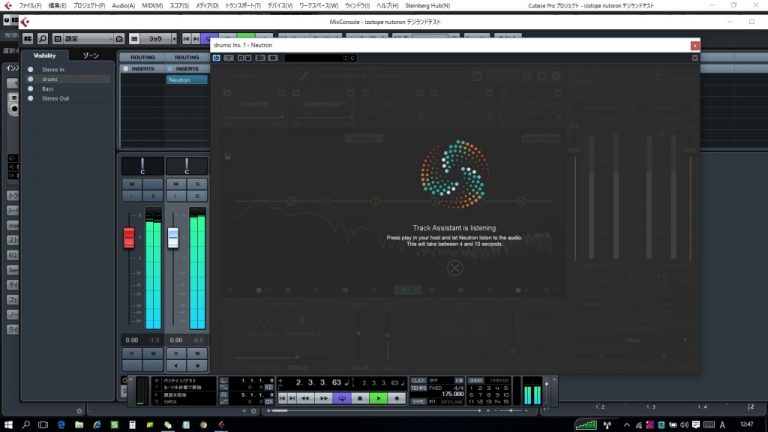Screen dimensions: 768x432
Task: Click the transport play button
Action: [x=378, y=399]
